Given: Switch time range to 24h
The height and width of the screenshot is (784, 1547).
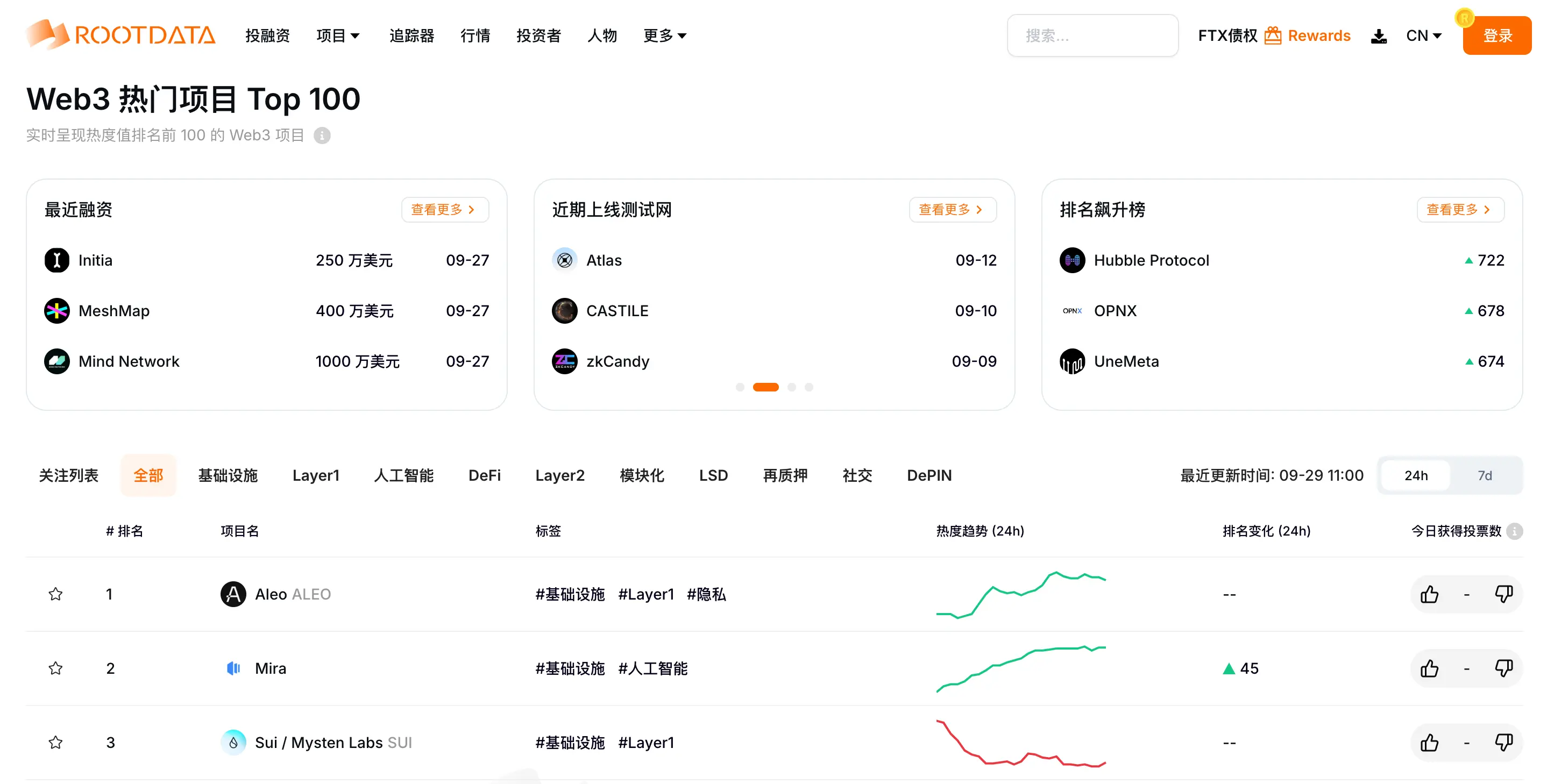Looking at the screenshot, I should click(1415, 475).
